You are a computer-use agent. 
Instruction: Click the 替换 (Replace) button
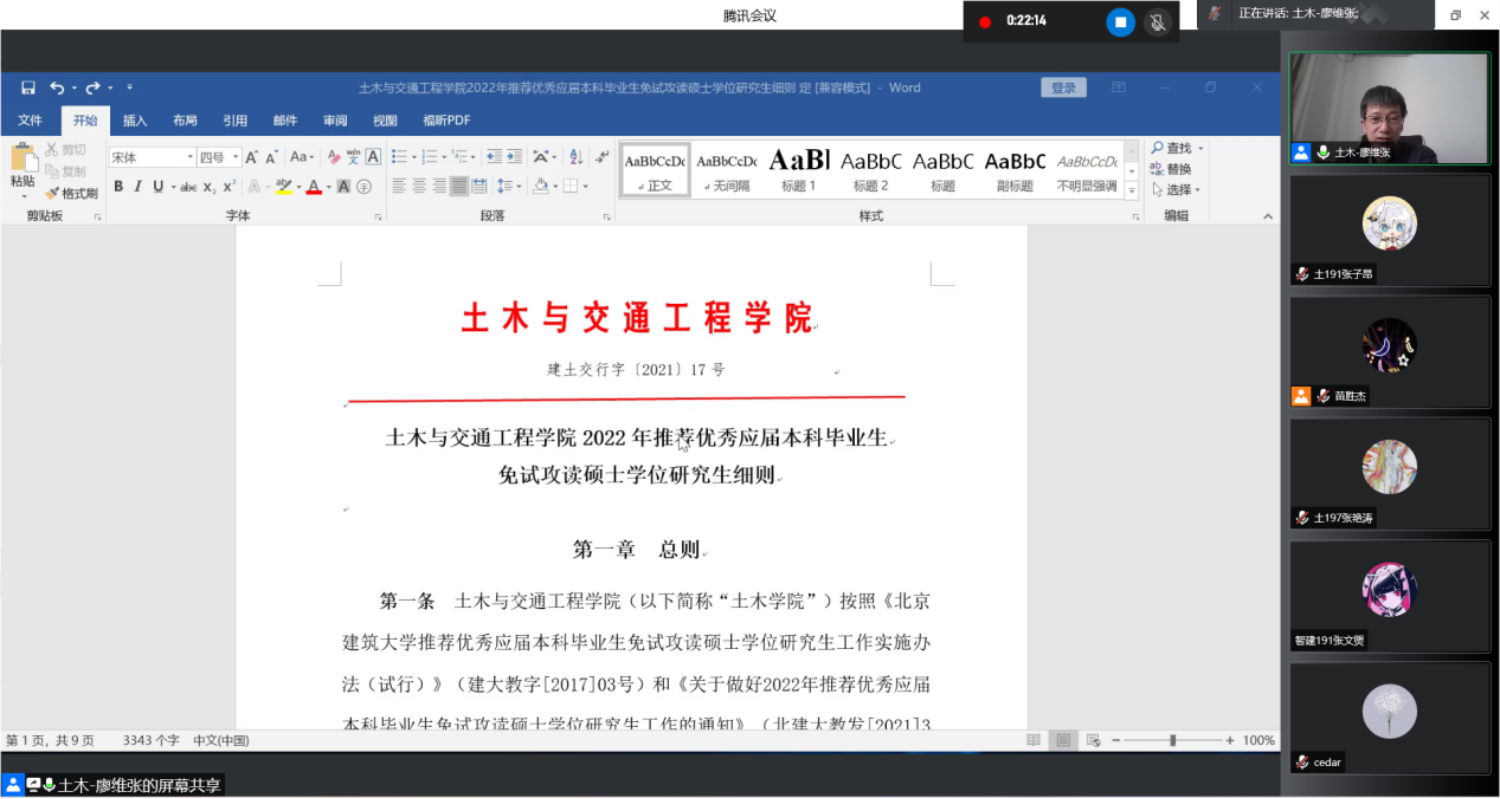coord(1171,169)
